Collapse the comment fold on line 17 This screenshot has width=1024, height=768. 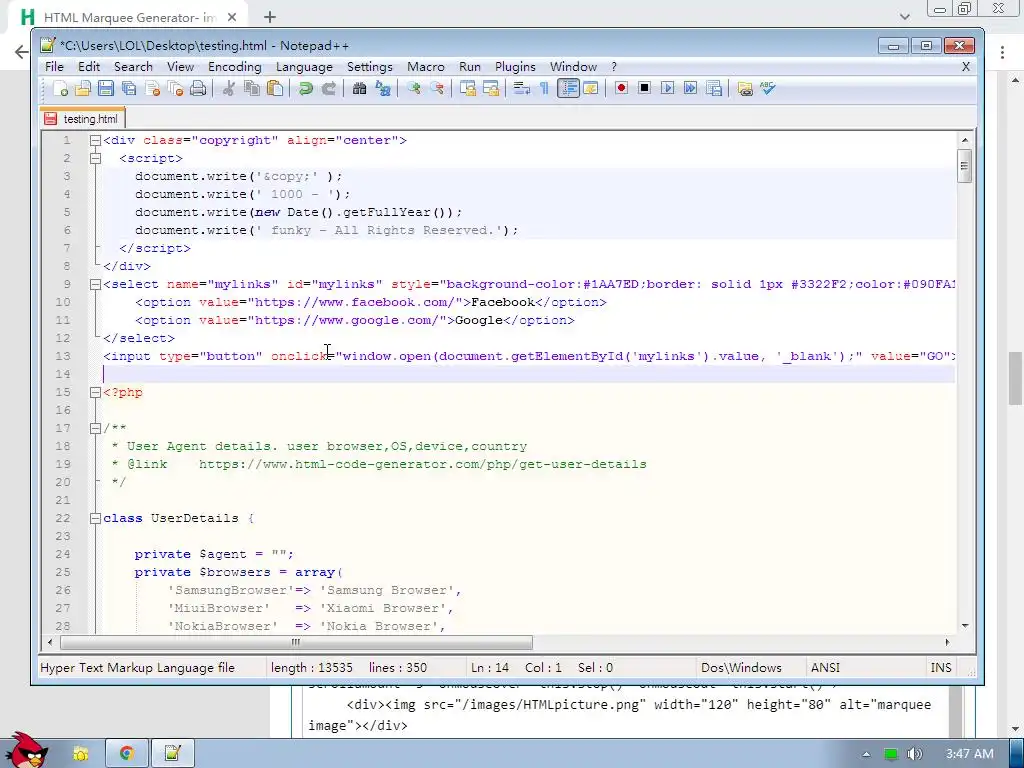(x=95, y=428)
